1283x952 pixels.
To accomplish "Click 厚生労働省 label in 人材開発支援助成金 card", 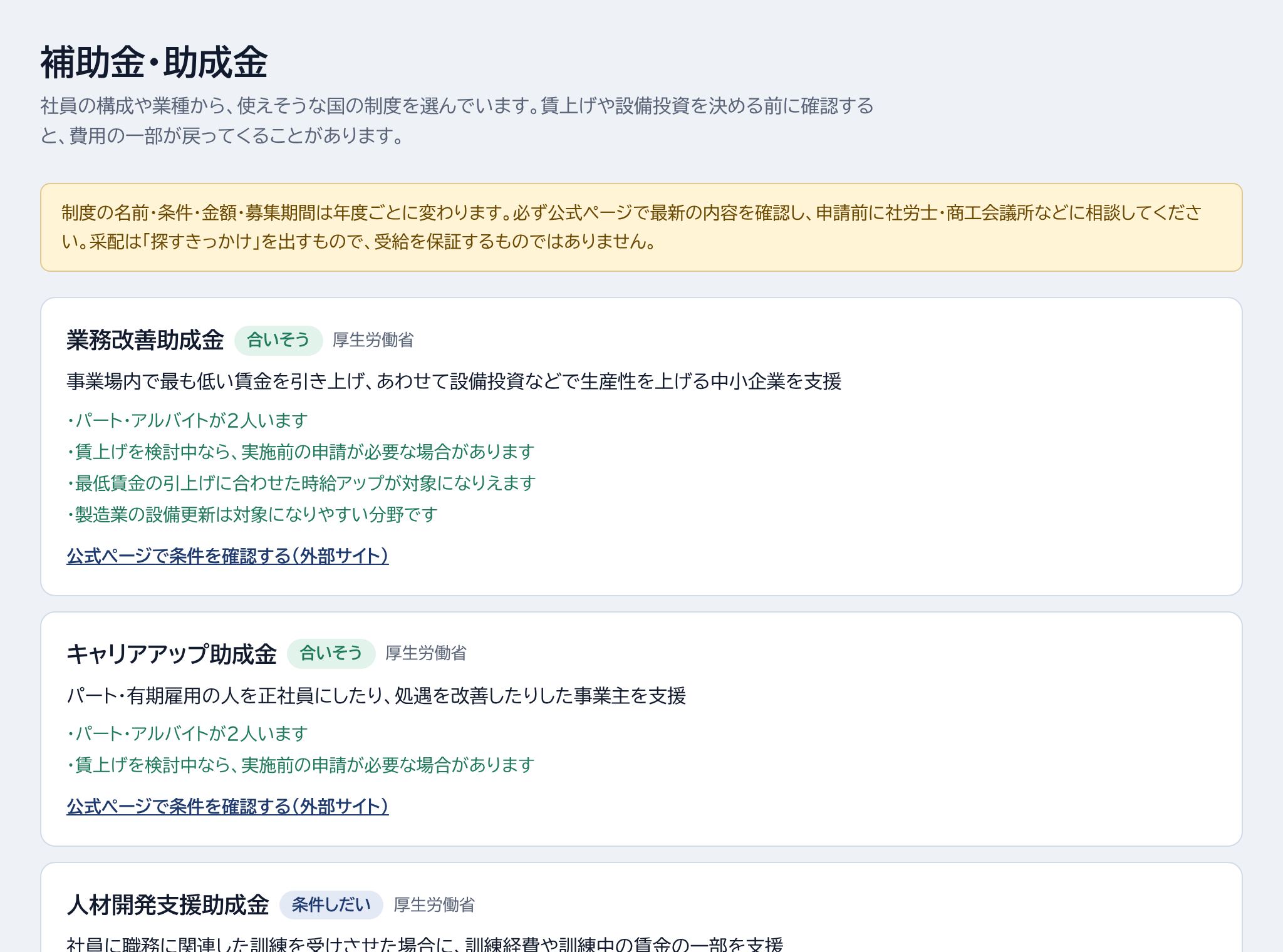I will (434, 904).
